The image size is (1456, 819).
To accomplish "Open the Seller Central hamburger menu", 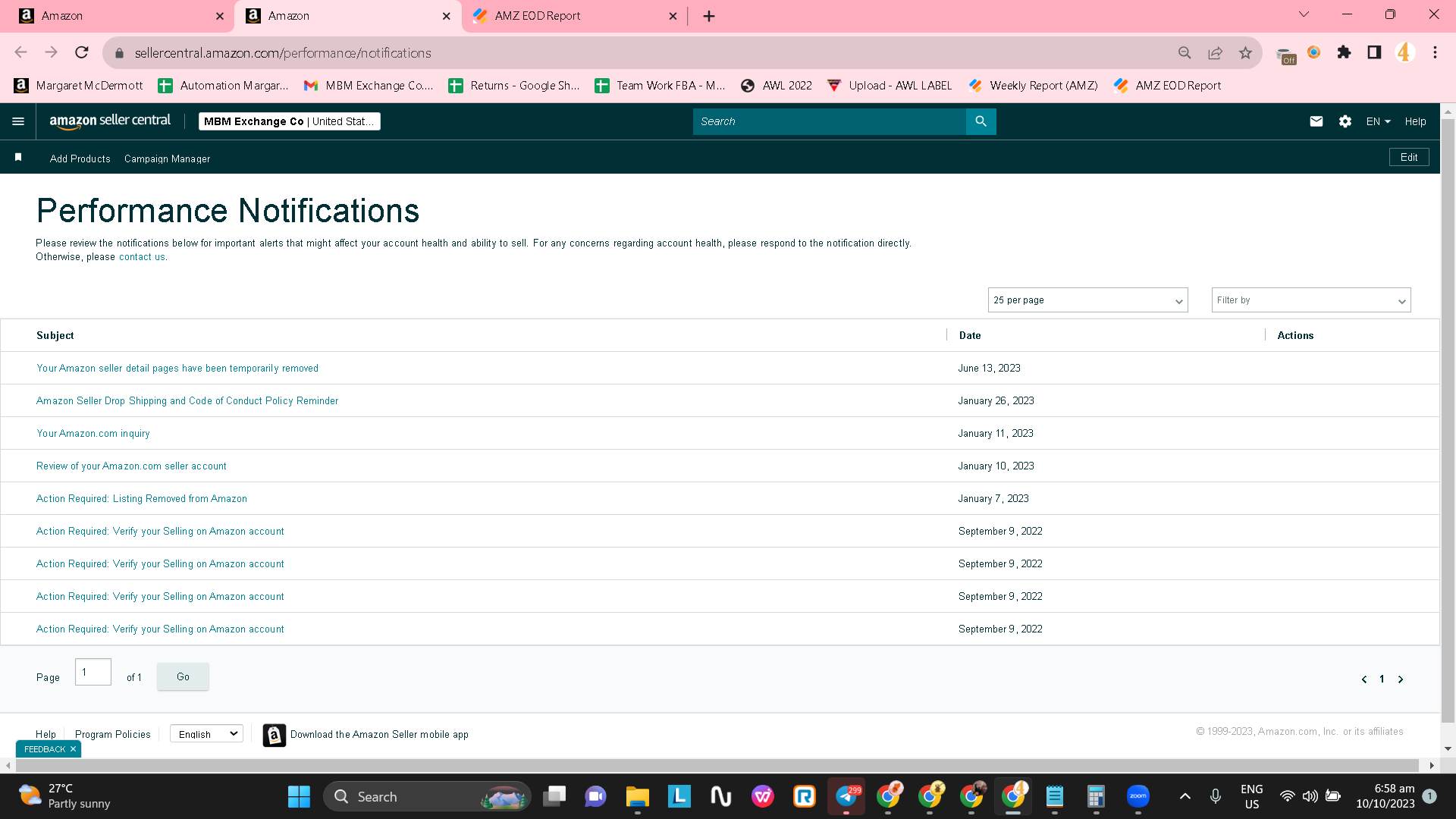I will (18, 121).
